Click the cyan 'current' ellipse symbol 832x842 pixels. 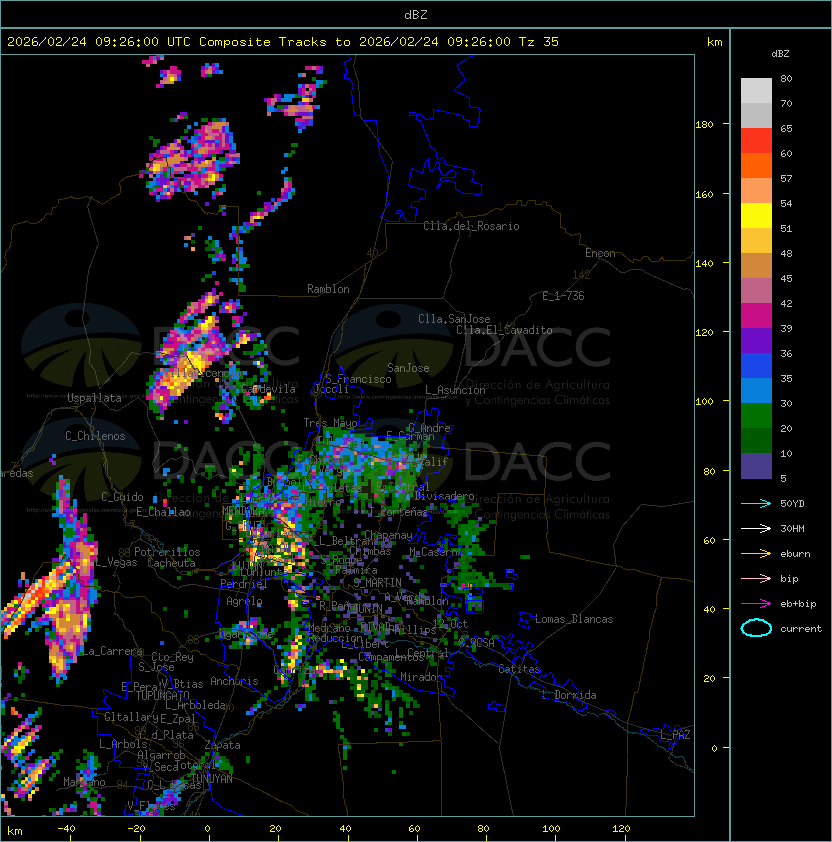[x=756, y=628]
